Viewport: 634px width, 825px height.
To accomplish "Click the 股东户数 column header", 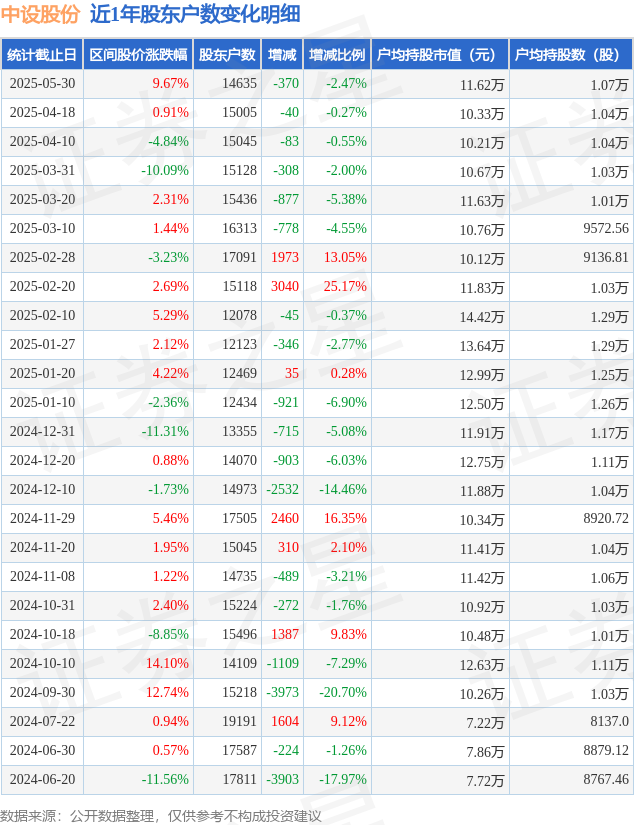I will pos(227,55).
